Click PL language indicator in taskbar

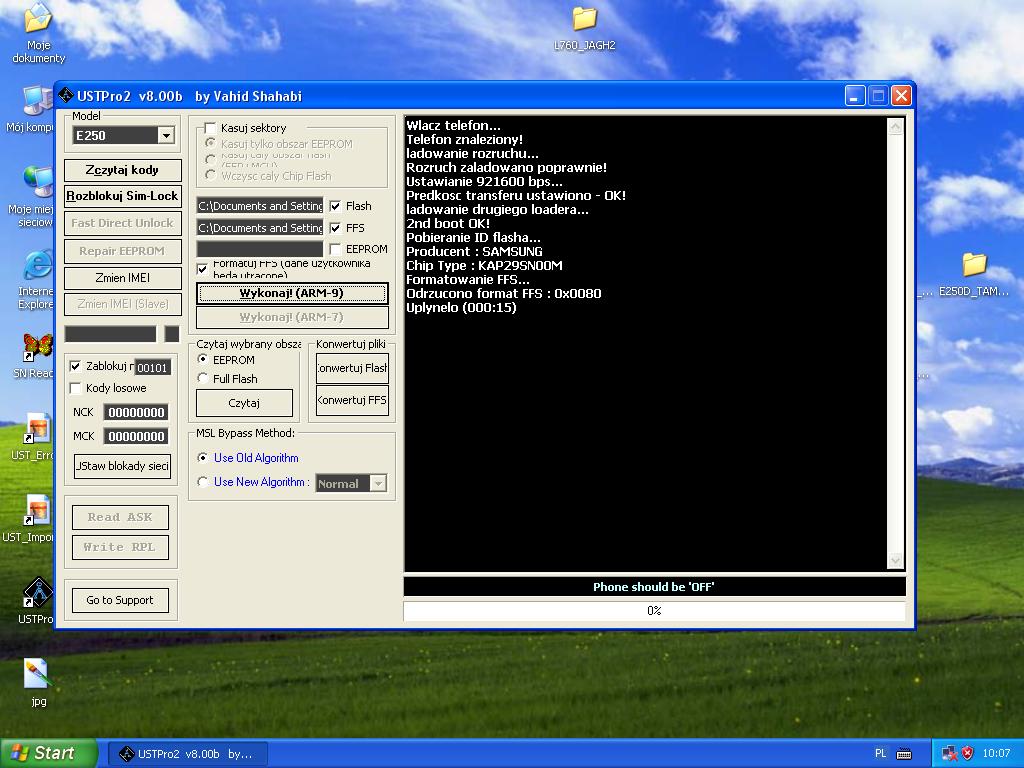[880, 753]
